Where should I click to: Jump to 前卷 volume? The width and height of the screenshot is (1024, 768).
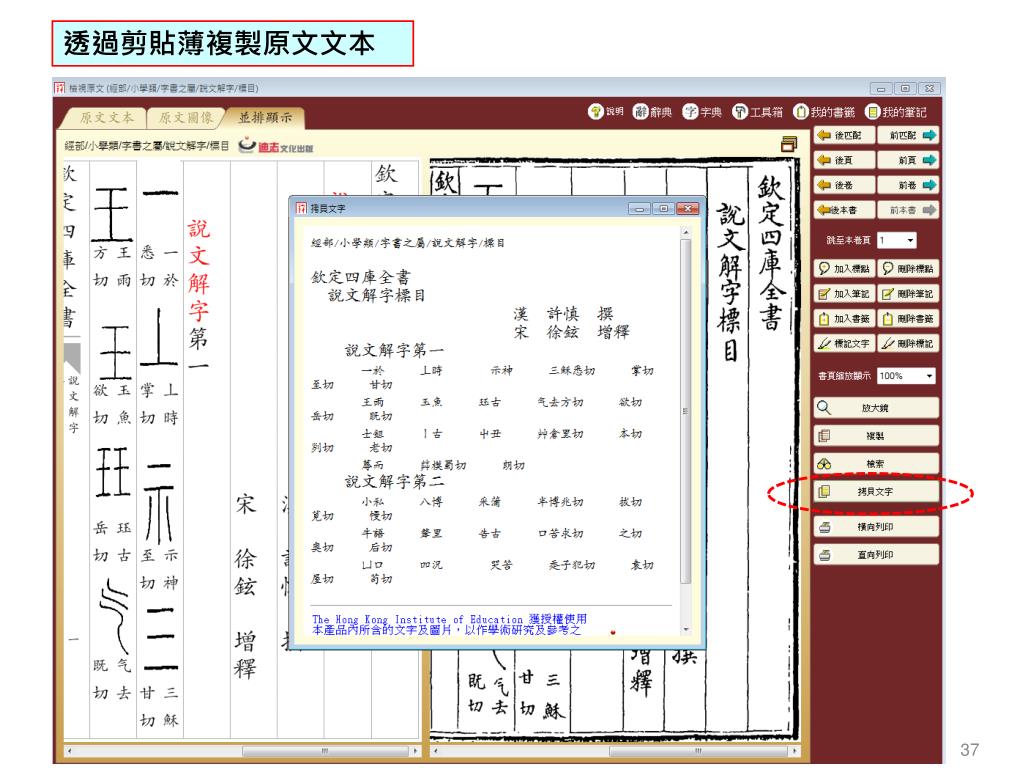908,185
